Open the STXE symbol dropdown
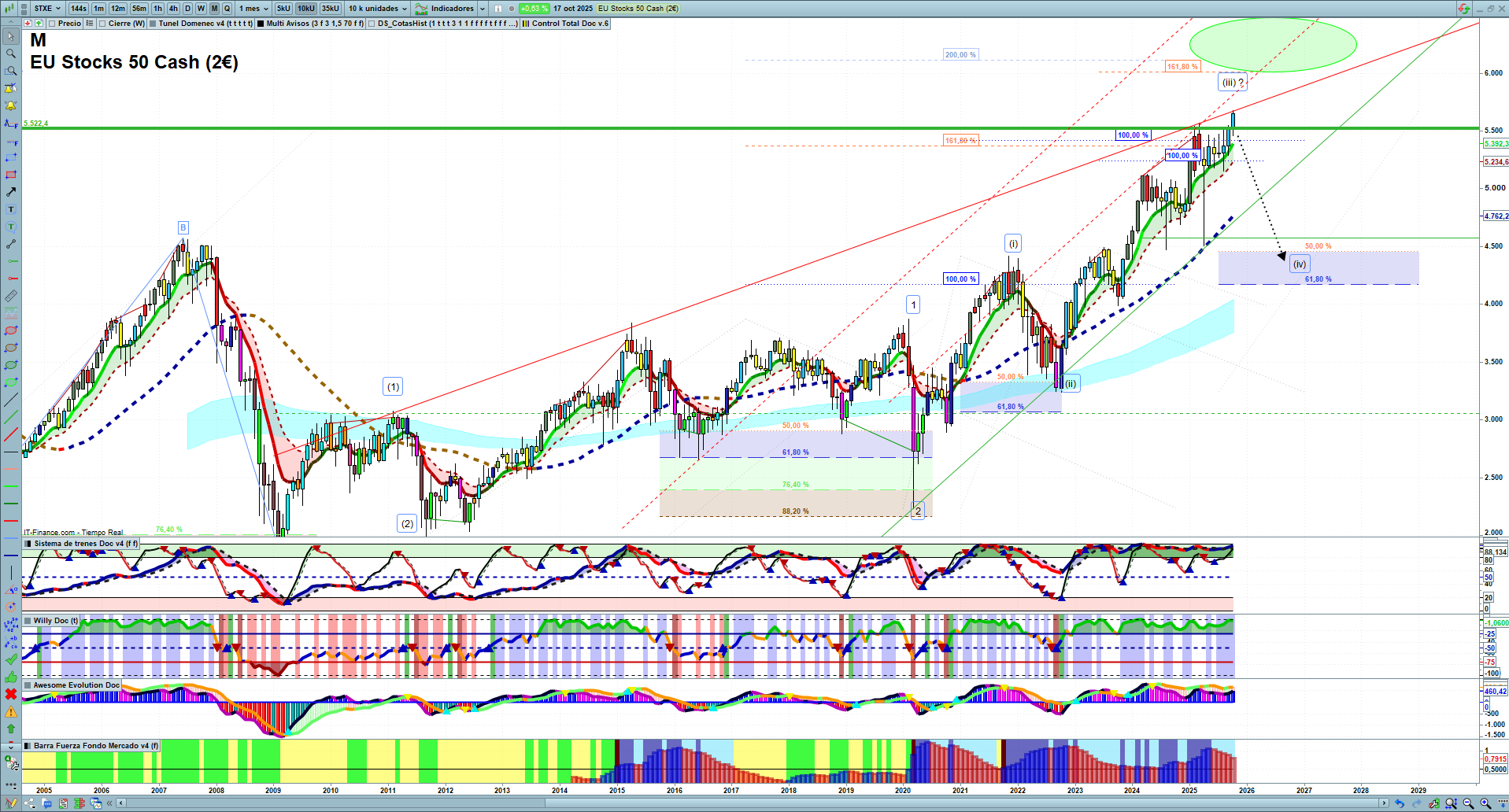This screenshot has width=1509, height=812. [x=47, y=9]
